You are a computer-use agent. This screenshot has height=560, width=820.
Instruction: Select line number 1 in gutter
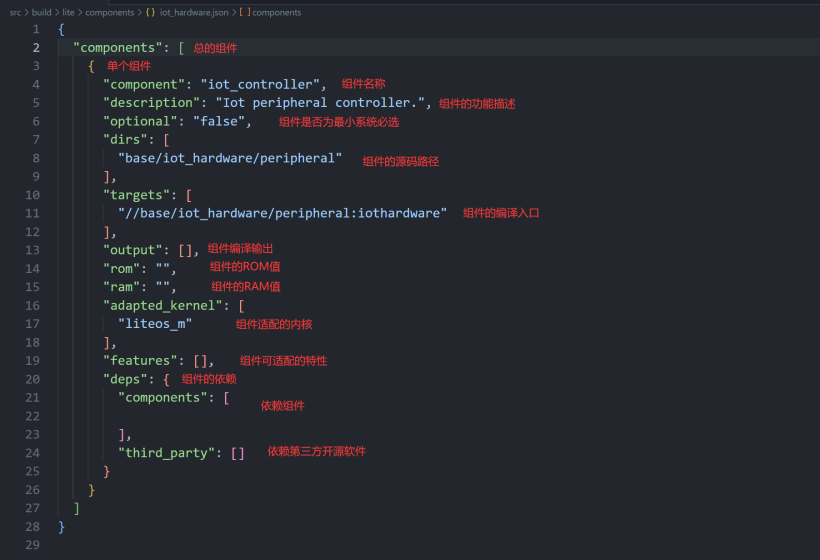point(36,29)
